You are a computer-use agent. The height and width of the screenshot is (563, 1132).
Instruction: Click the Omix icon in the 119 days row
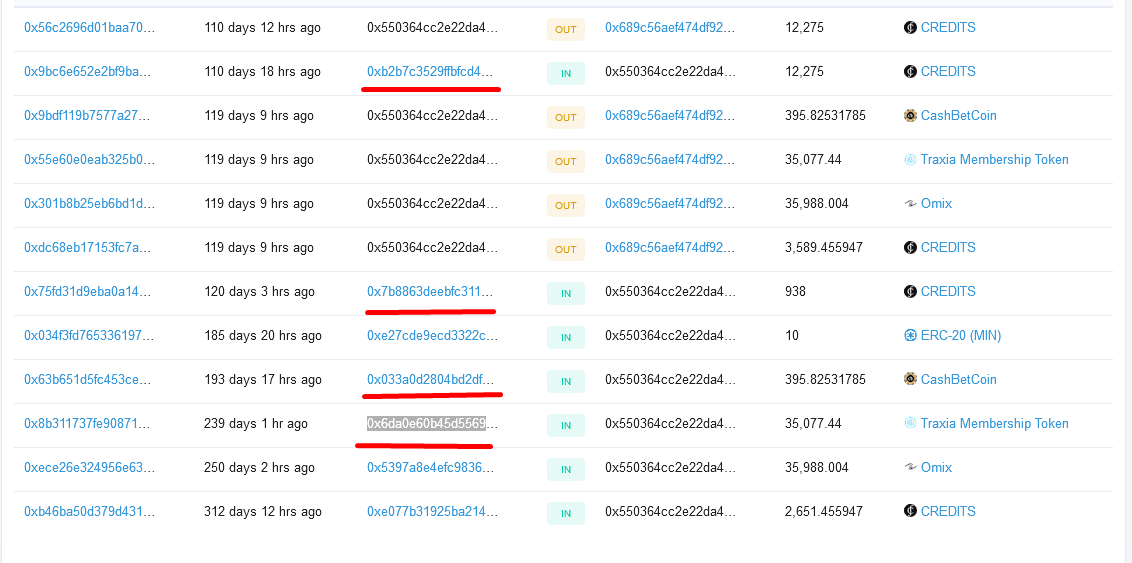pyautogui.click(x=910, y=204)
